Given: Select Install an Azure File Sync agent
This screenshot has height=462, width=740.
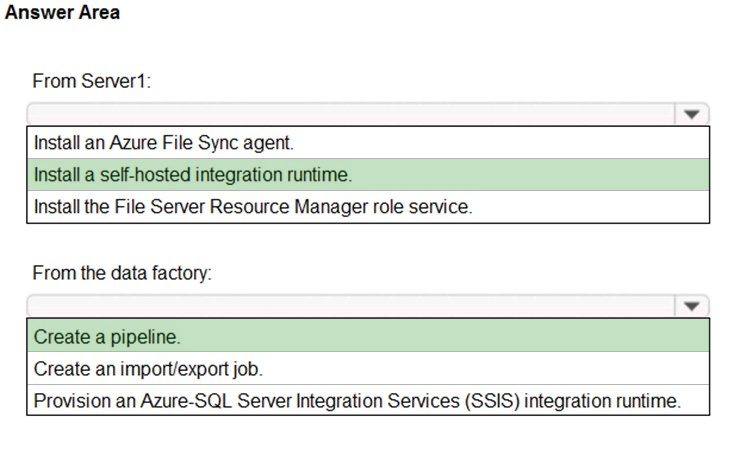Looking at the screenshot, I should tap(368, 143).
